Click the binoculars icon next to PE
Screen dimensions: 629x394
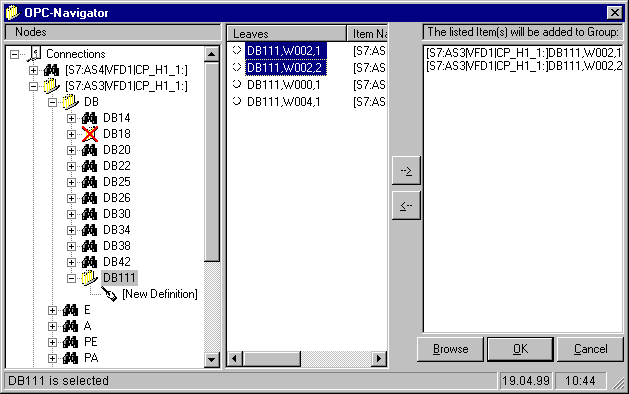click(71, 342)
